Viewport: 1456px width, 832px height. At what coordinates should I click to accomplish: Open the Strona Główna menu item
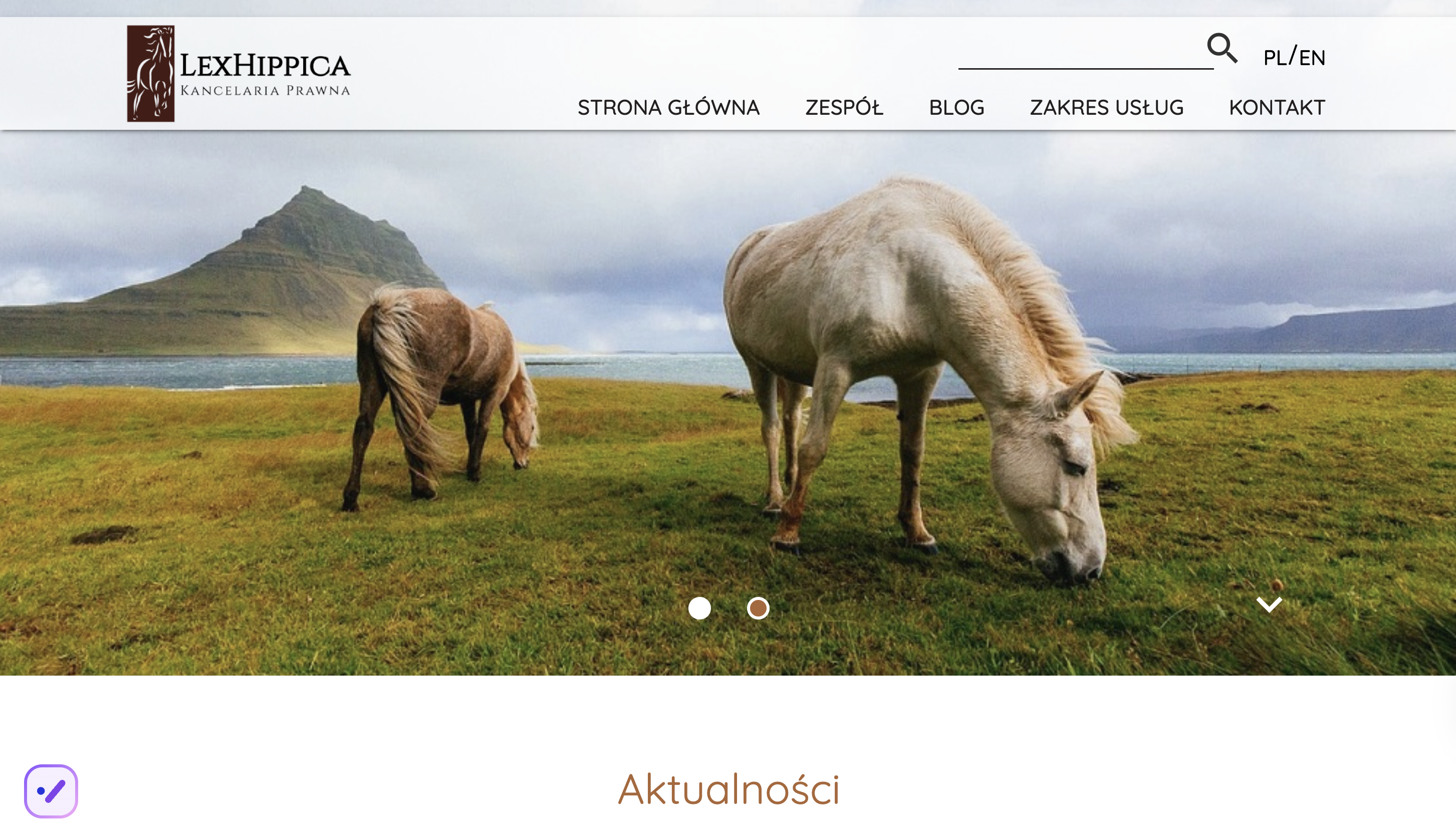click(x=668, y=107)
